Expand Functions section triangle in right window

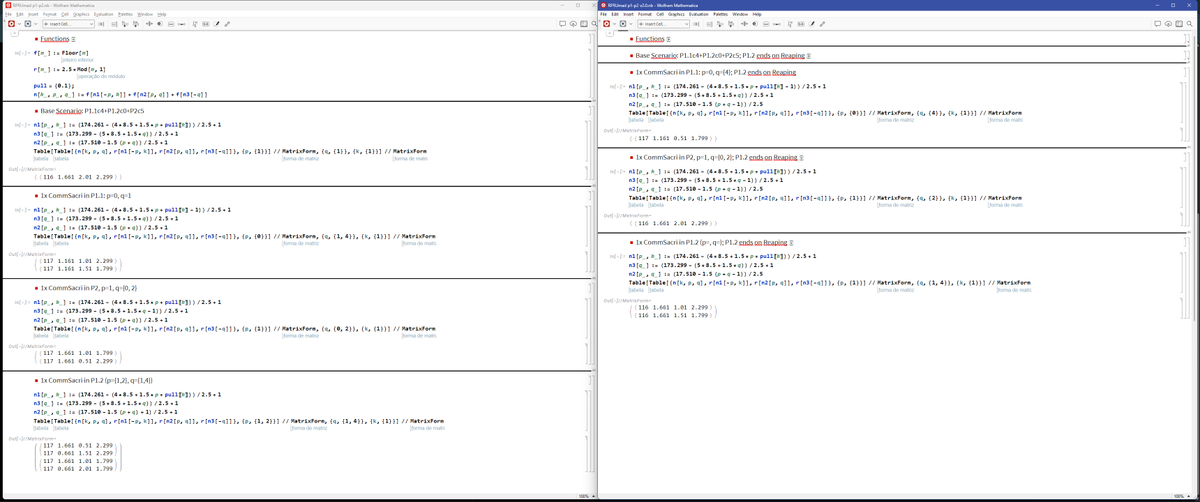click(x=668, y=39)
